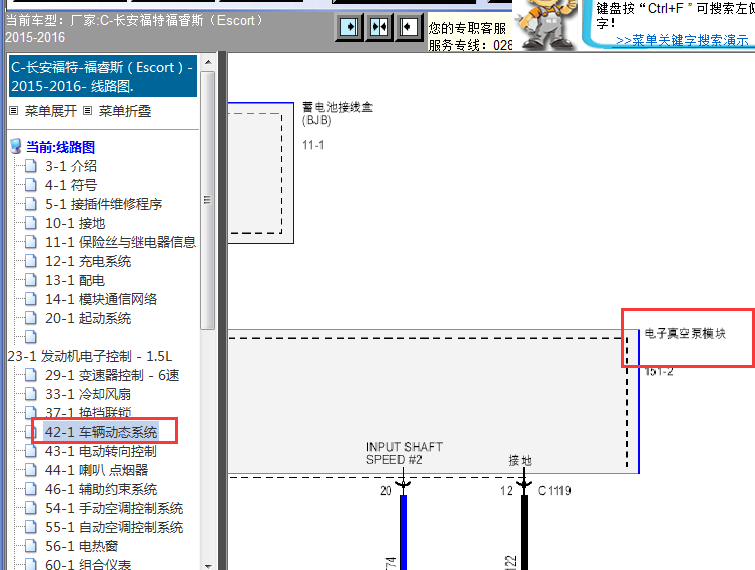Click the blue wire below pin 20

404,532
